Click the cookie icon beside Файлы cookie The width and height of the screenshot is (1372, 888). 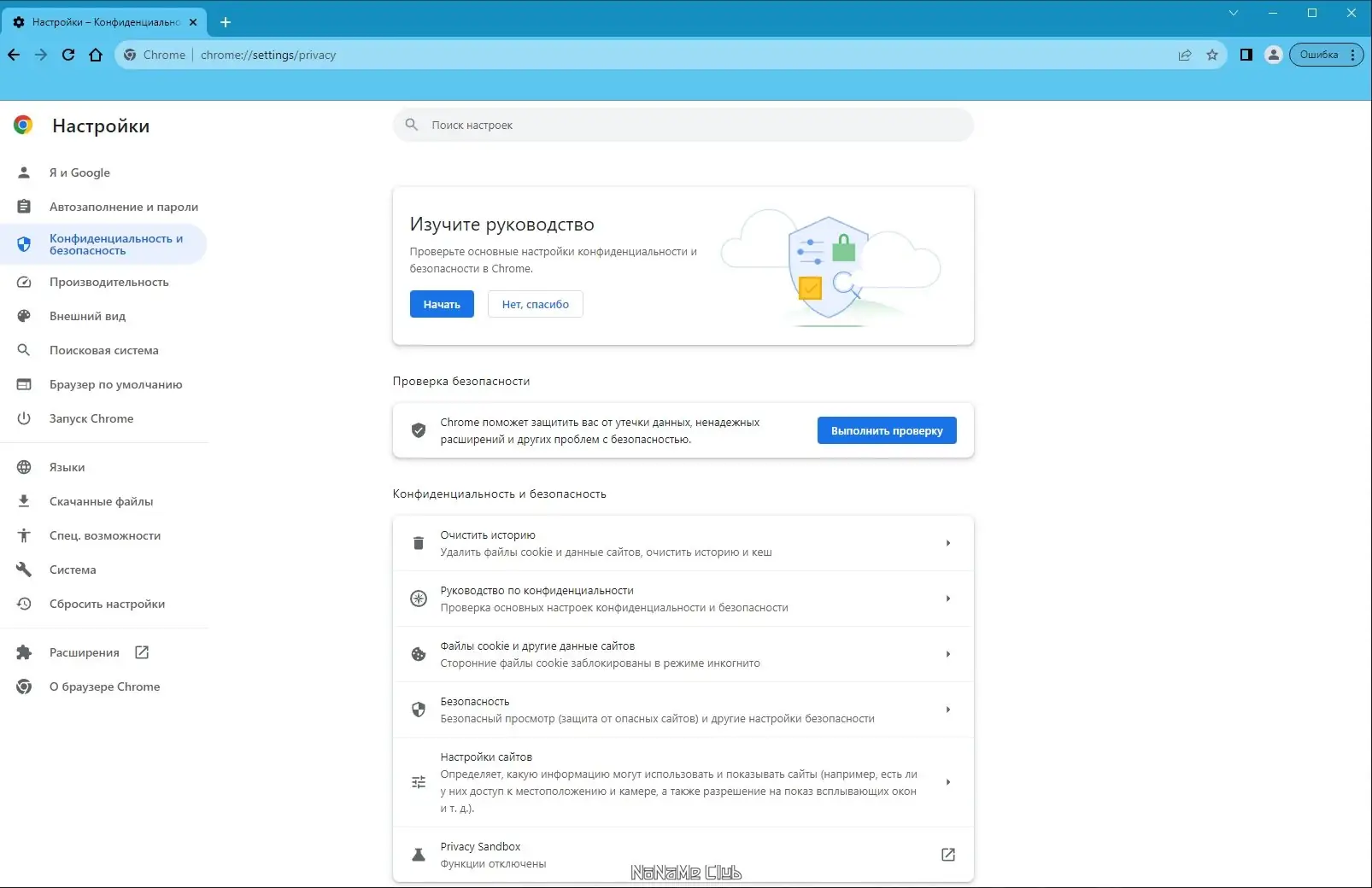click(419, 654)
